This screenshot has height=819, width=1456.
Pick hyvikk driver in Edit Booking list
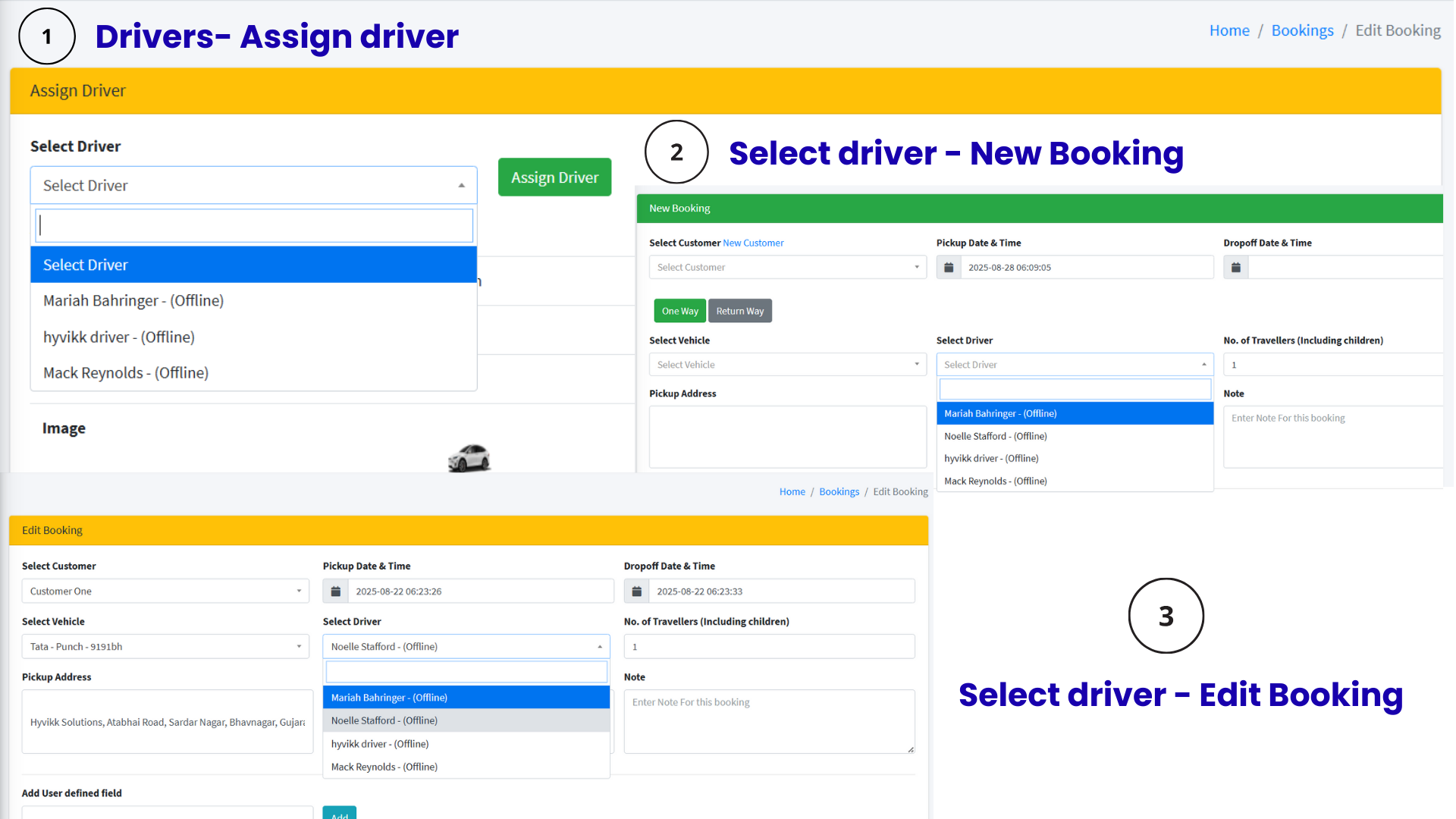click(380, 744)
